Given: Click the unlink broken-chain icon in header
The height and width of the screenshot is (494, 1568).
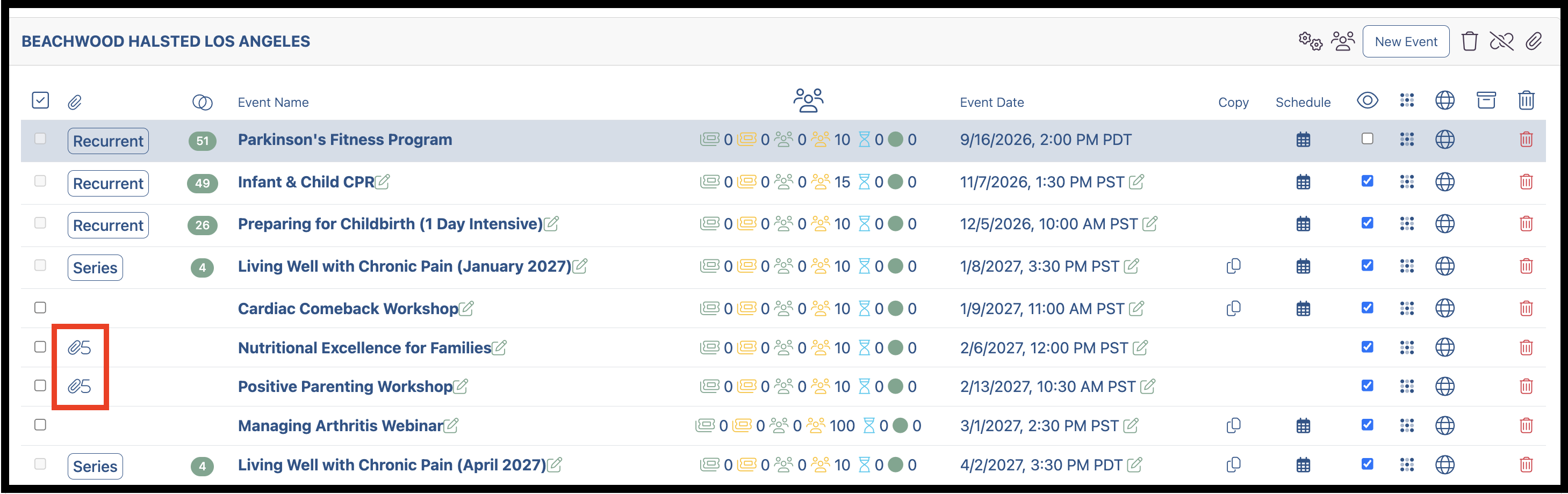Looking at the screenshot, I should pos(1501,41).
